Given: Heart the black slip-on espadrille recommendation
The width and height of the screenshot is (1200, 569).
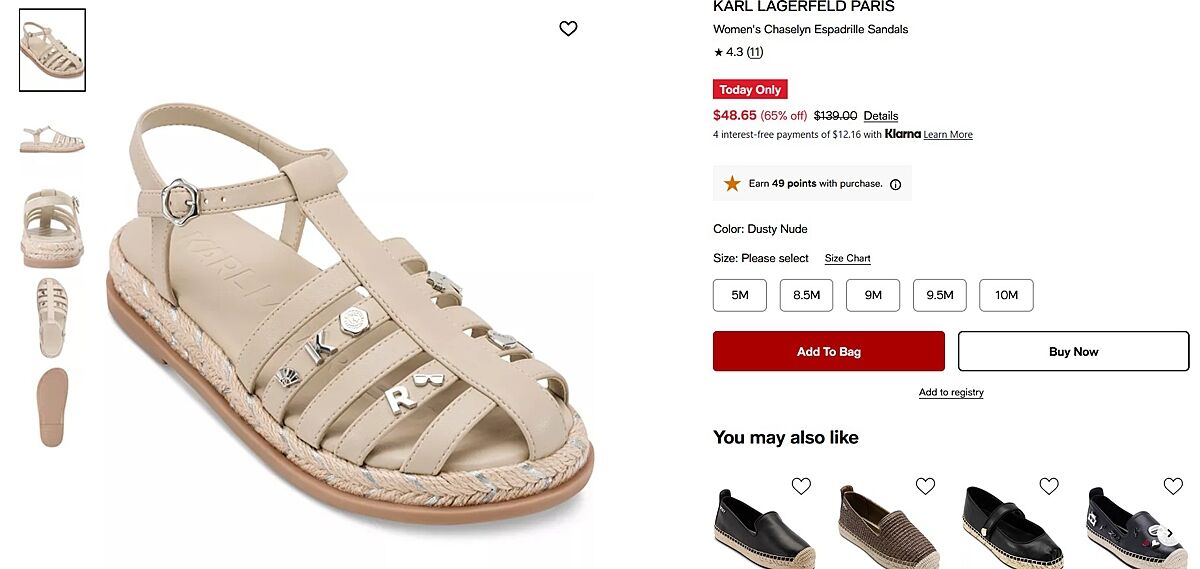Looking at the screenshot, I should [x=801, y=486].
